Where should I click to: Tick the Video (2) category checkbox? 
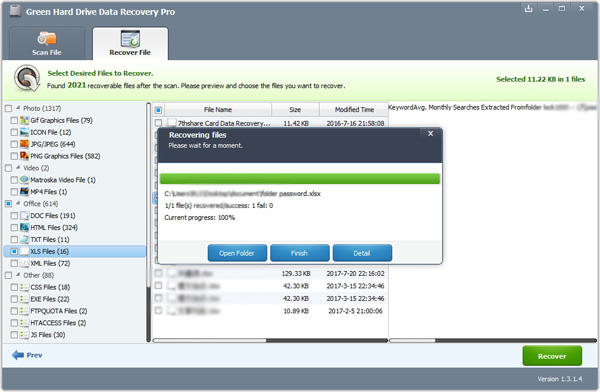(8, 168)
